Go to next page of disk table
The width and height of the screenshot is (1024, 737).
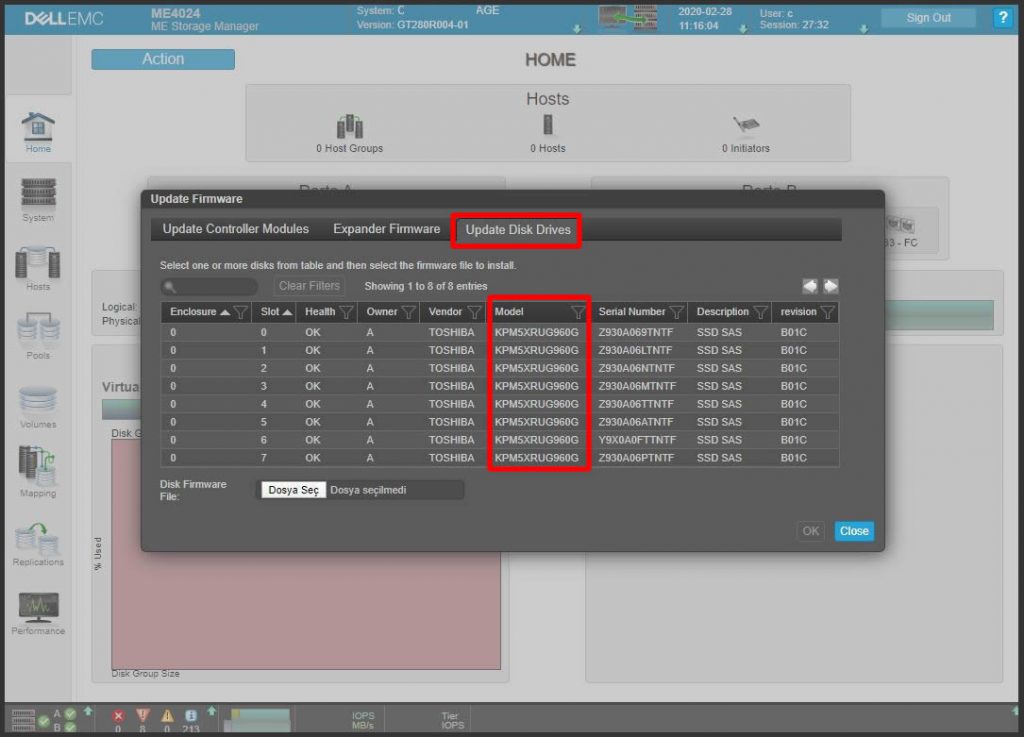(831, 286)
